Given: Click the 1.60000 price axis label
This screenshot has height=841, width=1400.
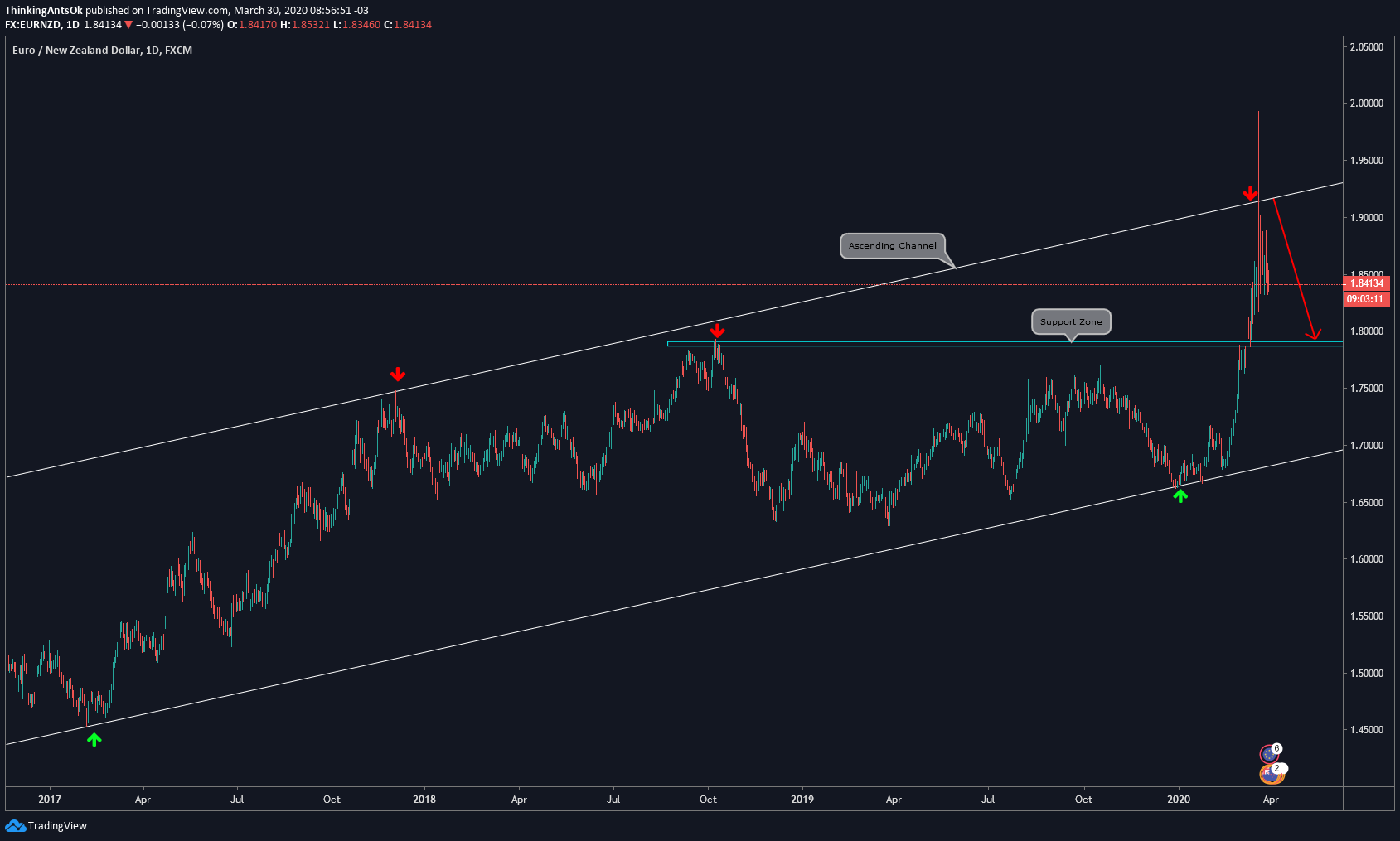Looking at the screenshot, I should coord(1367,559).
